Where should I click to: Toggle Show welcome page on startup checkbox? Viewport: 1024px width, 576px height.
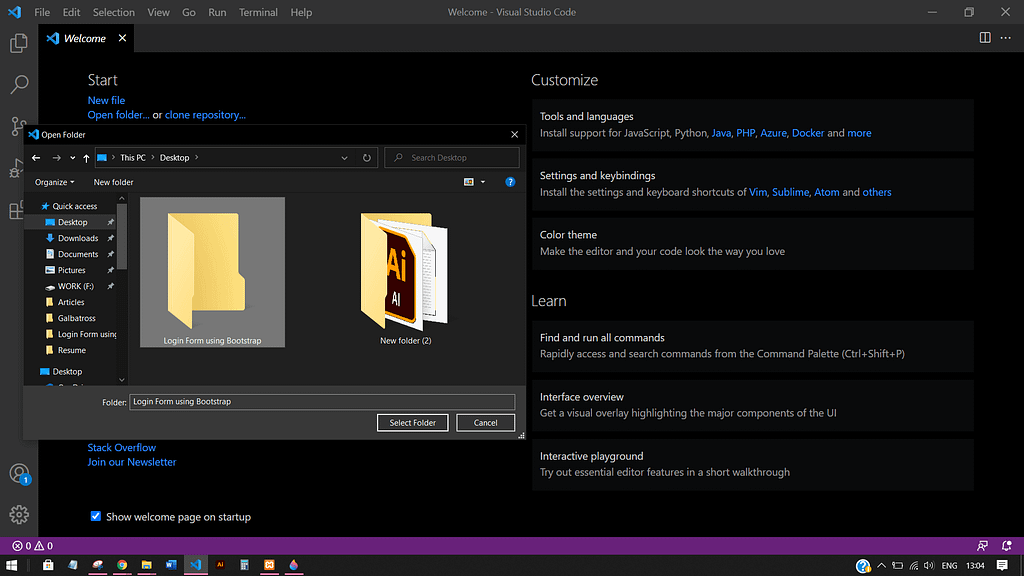coord(96,517)
